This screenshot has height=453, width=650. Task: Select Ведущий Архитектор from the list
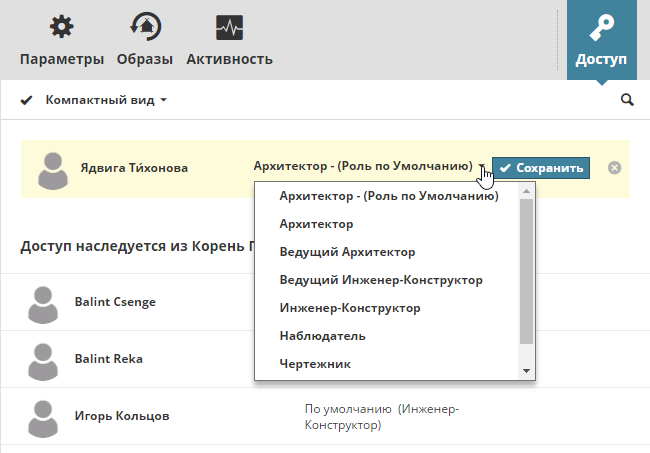click(x=347, y=252)
